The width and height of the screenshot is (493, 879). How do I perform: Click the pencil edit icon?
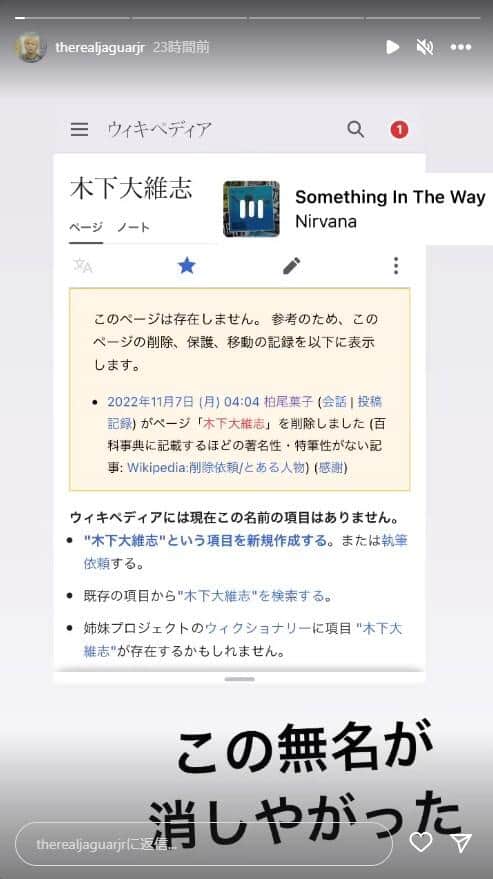pos(292,266)
